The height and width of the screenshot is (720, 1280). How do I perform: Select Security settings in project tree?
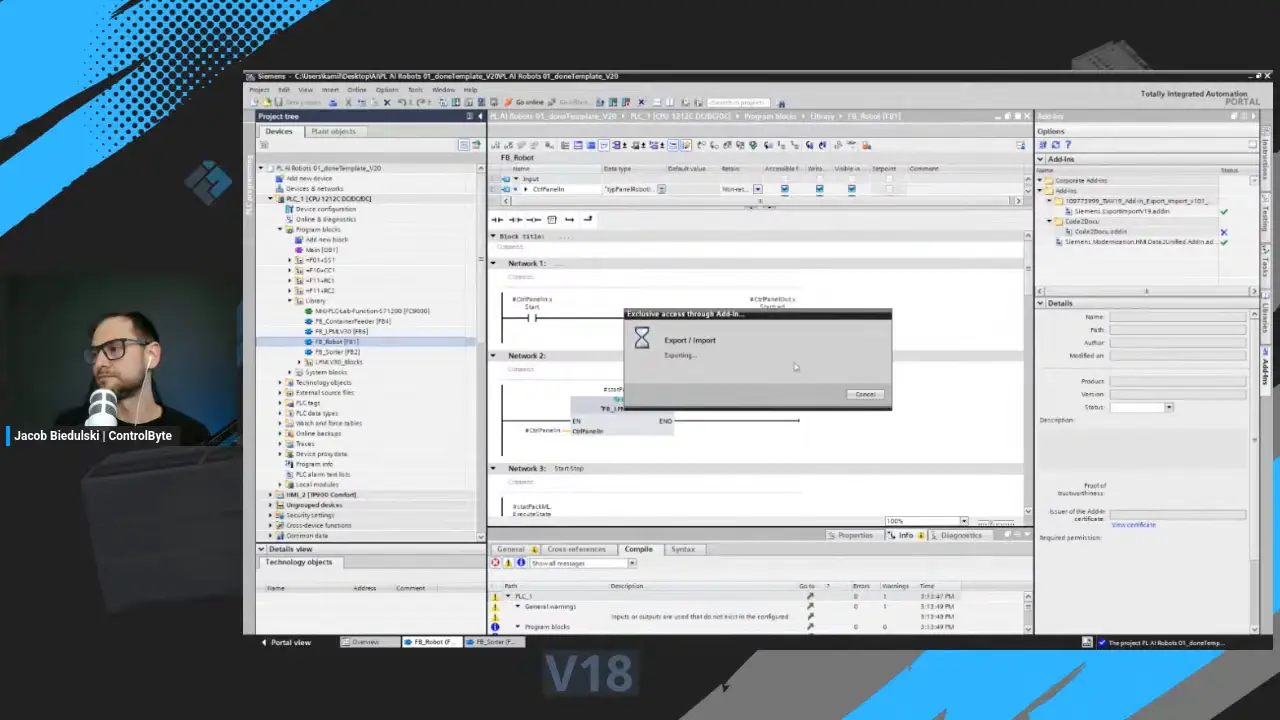310,515
